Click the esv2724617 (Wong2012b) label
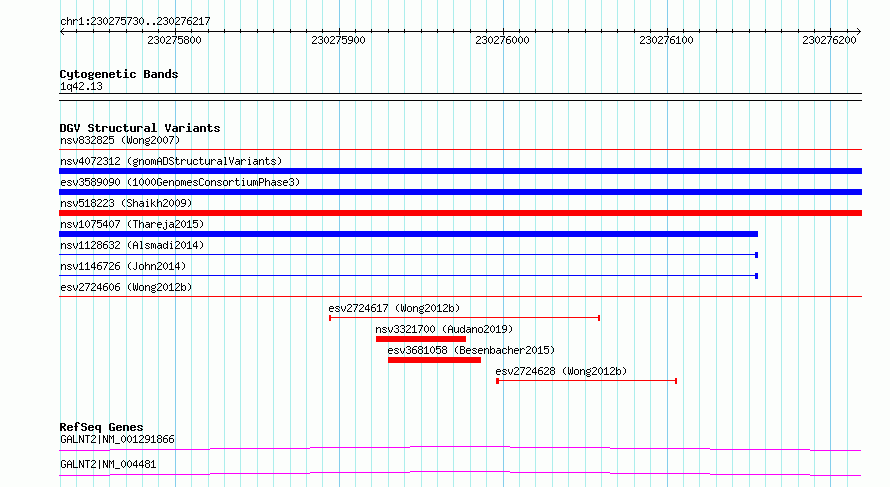The width and height of the screenshot is (890, 487). pos(394,308)
